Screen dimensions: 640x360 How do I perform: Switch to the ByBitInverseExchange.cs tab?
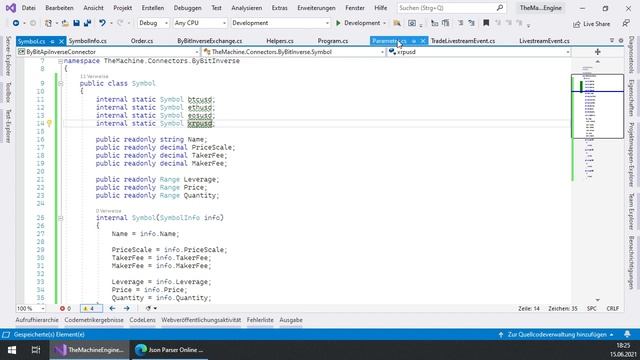coord(209,41)
